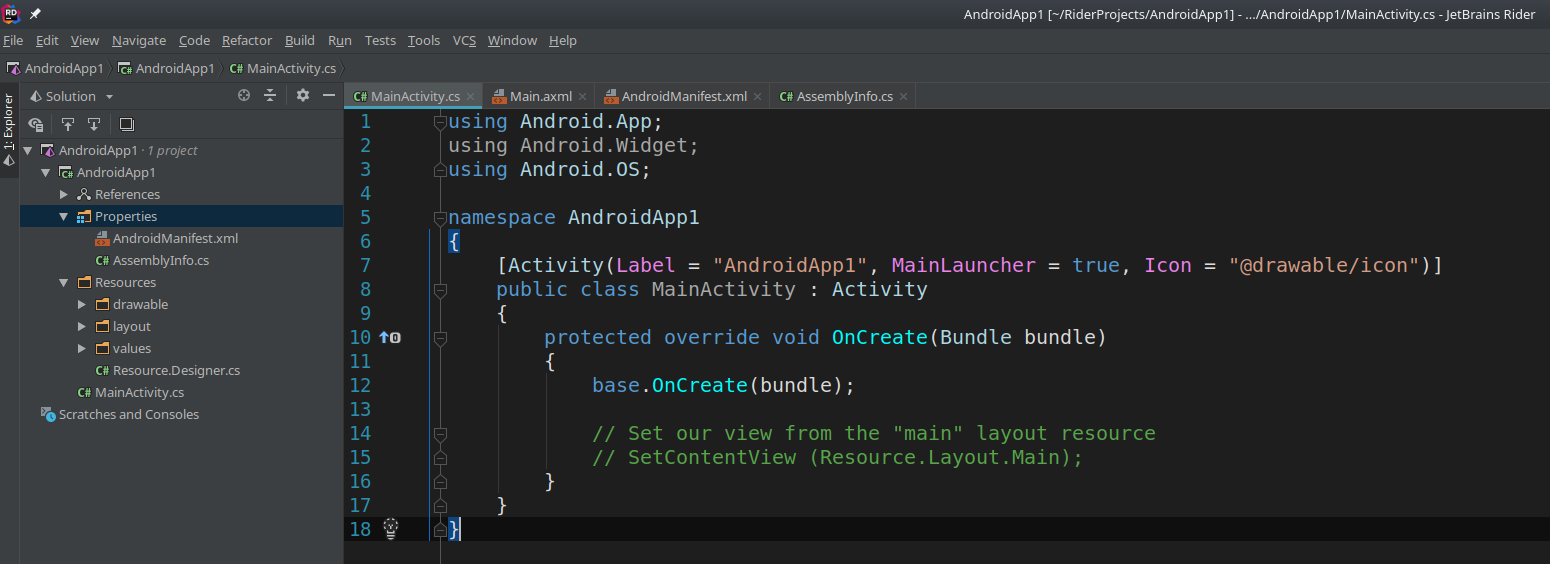Select MainActivity.cs in the solution tree

pyautogui.click(x=139, y=393)
